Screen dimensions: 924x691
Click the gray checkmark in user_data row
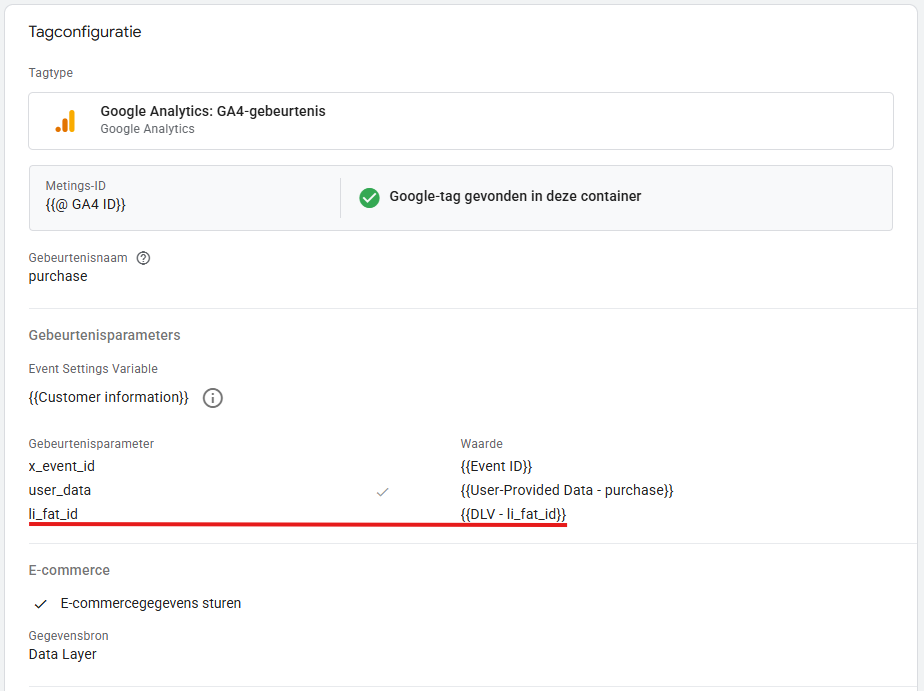point(382,491)
